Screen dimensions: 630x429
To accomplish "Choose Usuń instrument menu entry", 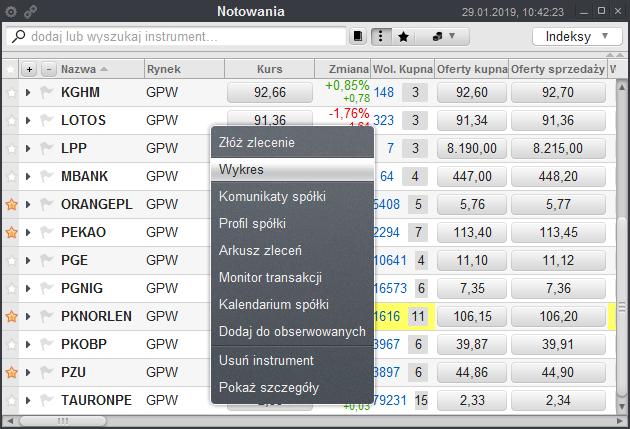I will click(292, 361).
